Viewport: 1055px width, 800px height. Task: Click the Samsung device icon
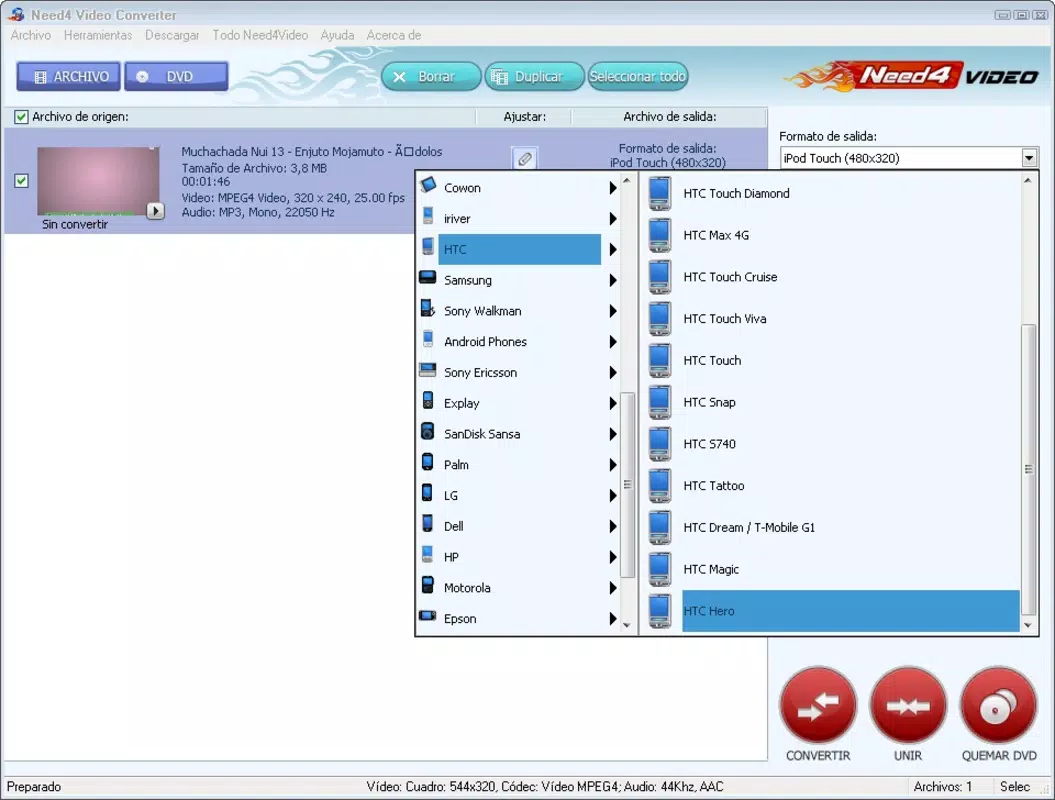tap(428, 277)
